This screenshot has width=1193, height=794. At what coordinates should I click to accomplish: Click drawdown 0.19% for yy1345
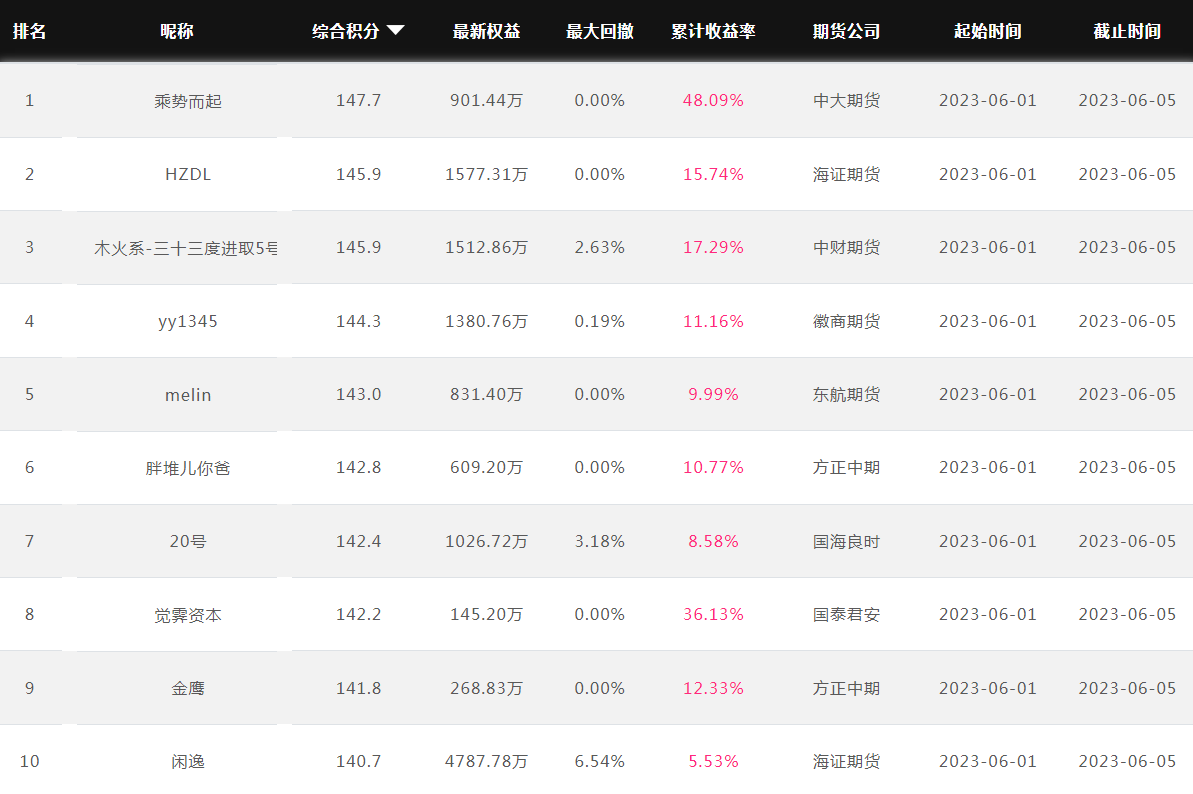pos(600,321)
